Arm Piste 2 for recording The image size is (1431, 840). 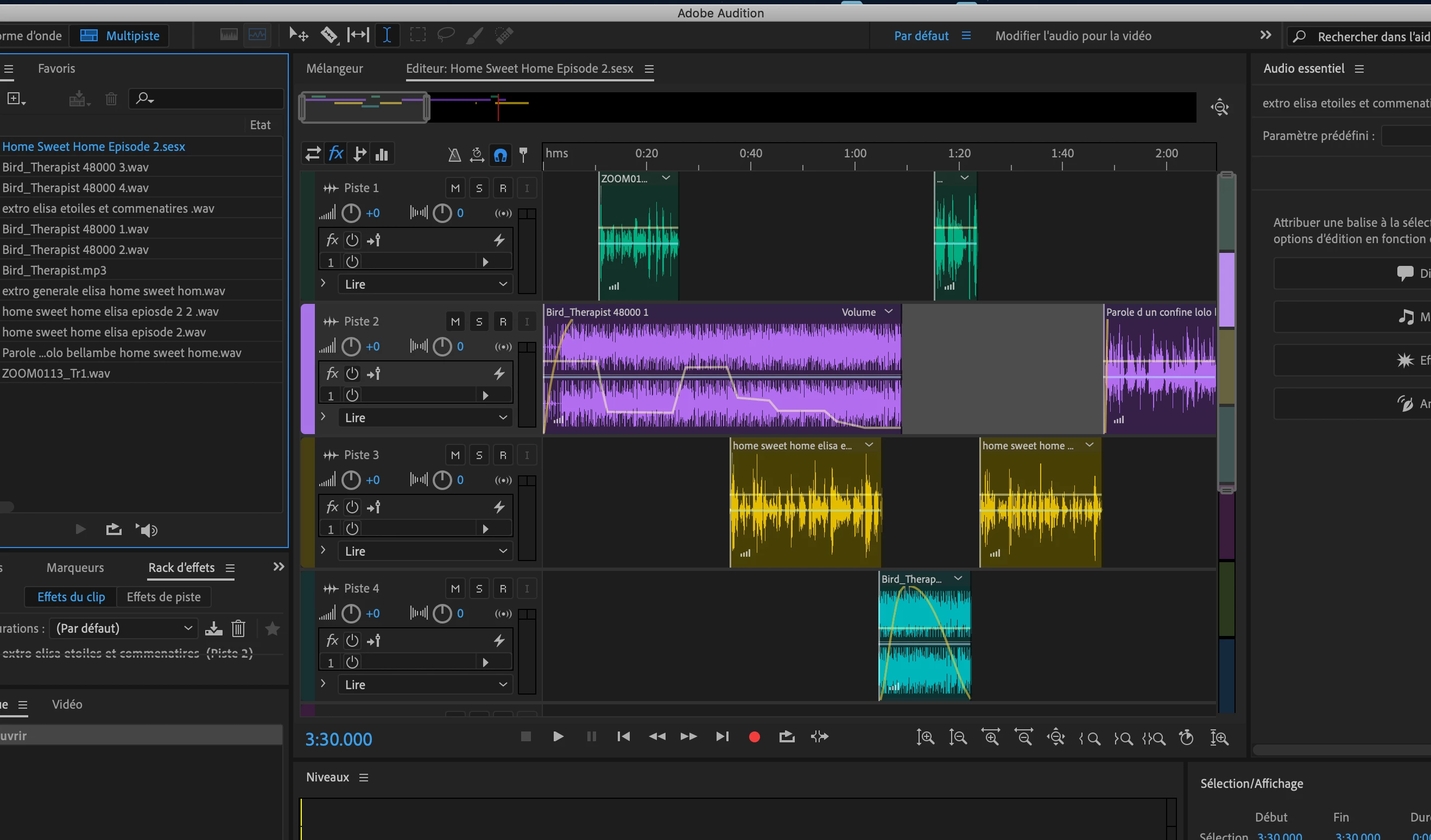503,322
